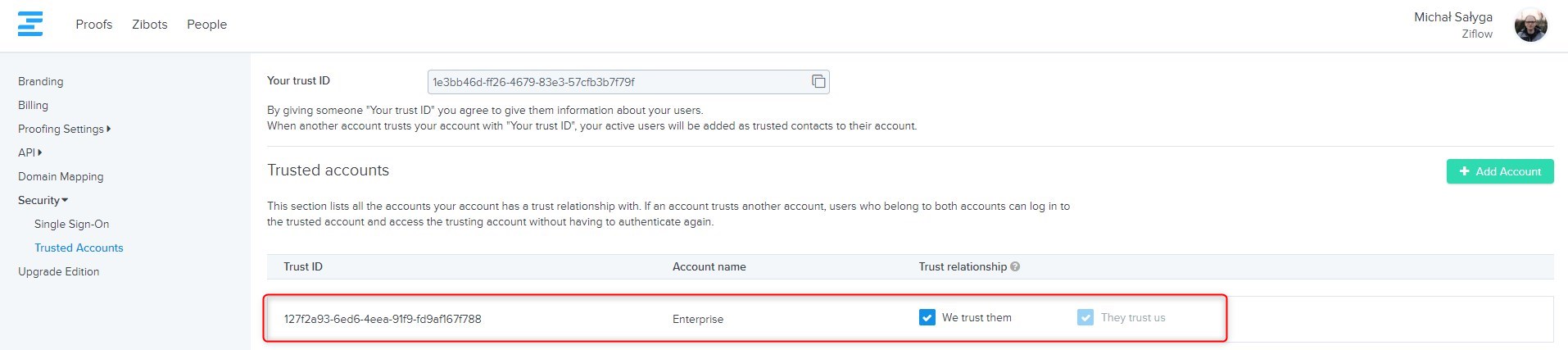Viewport: 1568px width, 350px height.
Task: Collapse the Security sidebar section
Action: click(x=43, y=200)
